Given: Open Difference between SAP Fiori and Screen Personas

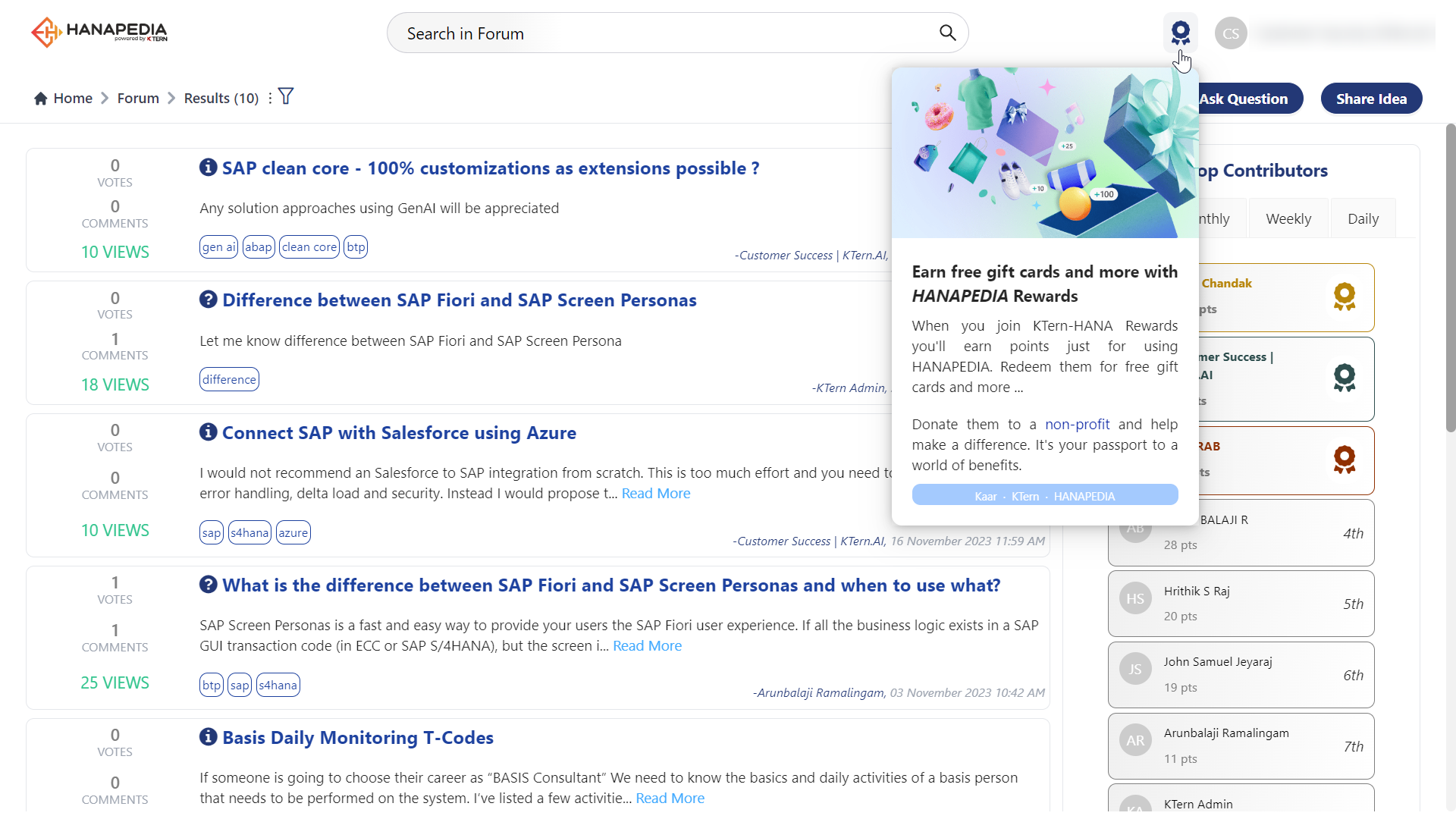Looking at the screenshot, I should (x=459, y=300).
